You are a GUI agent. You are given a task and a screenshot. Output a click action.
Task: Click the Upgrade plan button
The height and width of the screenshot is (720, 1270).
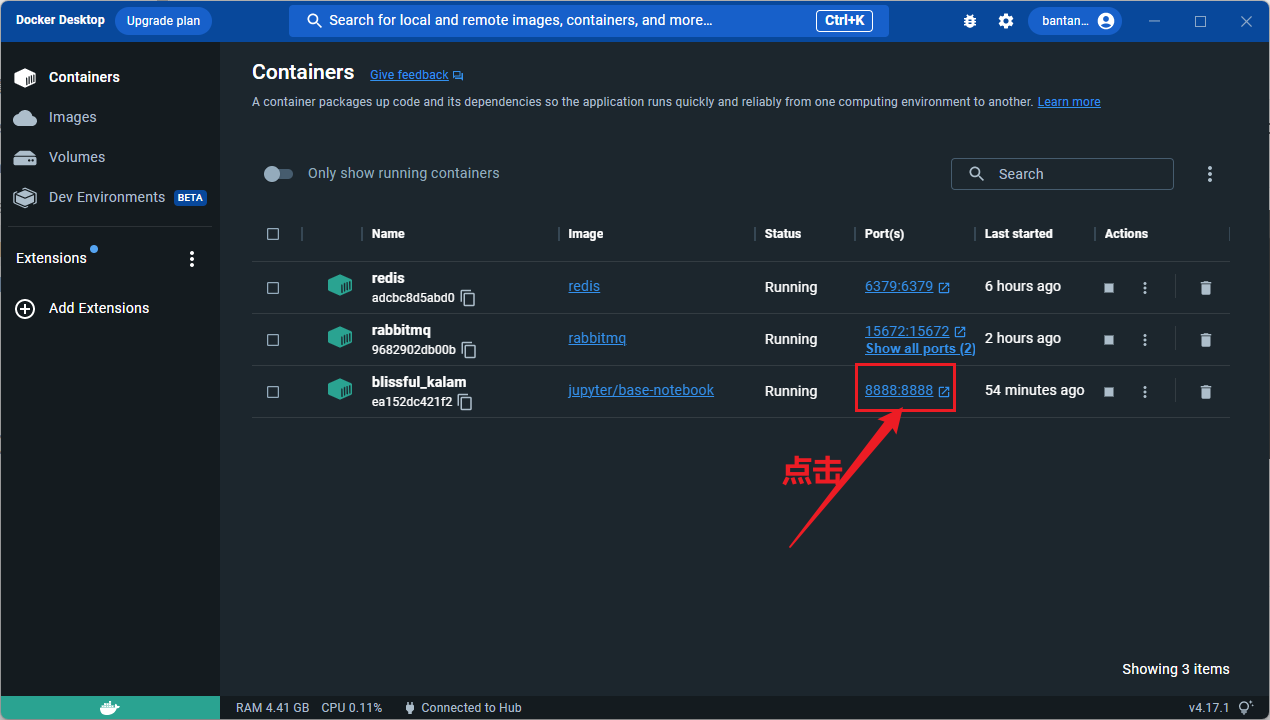[163, 21]
